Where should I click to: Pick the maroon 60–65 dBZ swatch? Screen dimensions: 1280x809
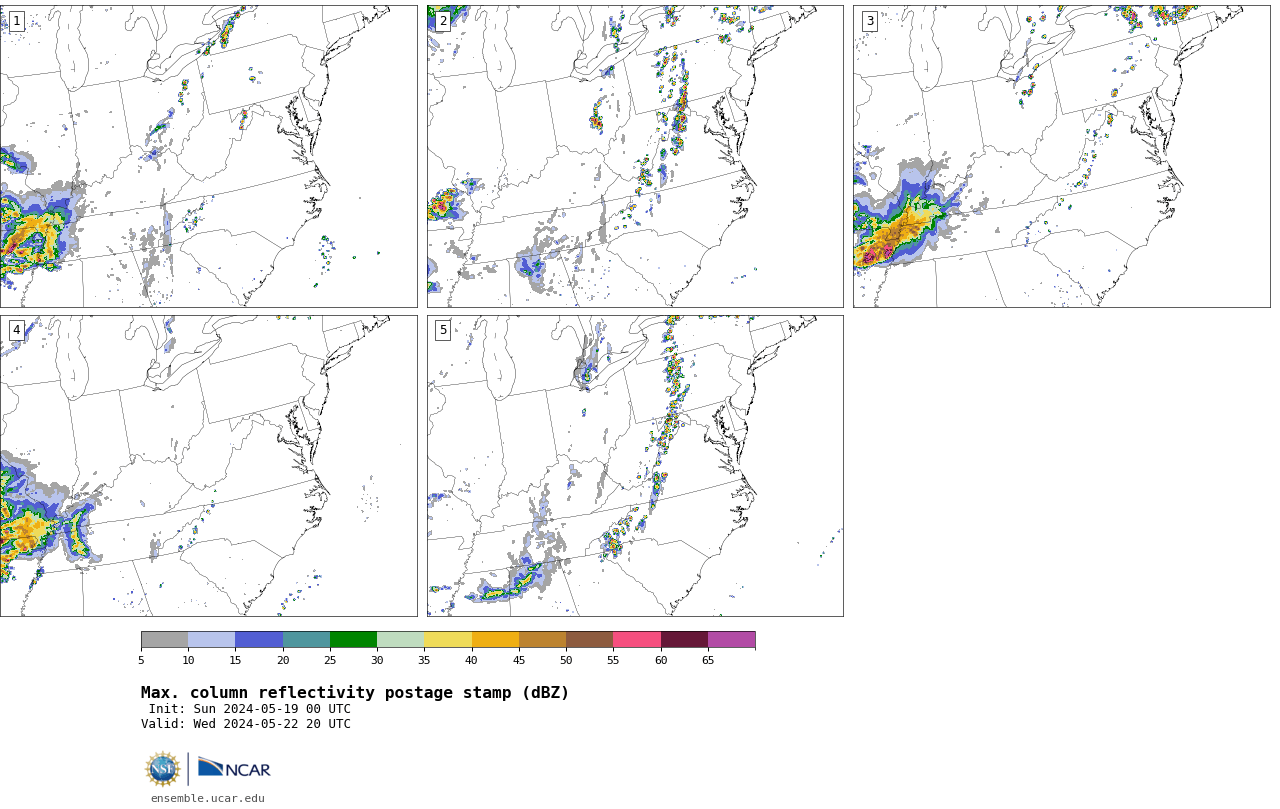tap(684, 640)
